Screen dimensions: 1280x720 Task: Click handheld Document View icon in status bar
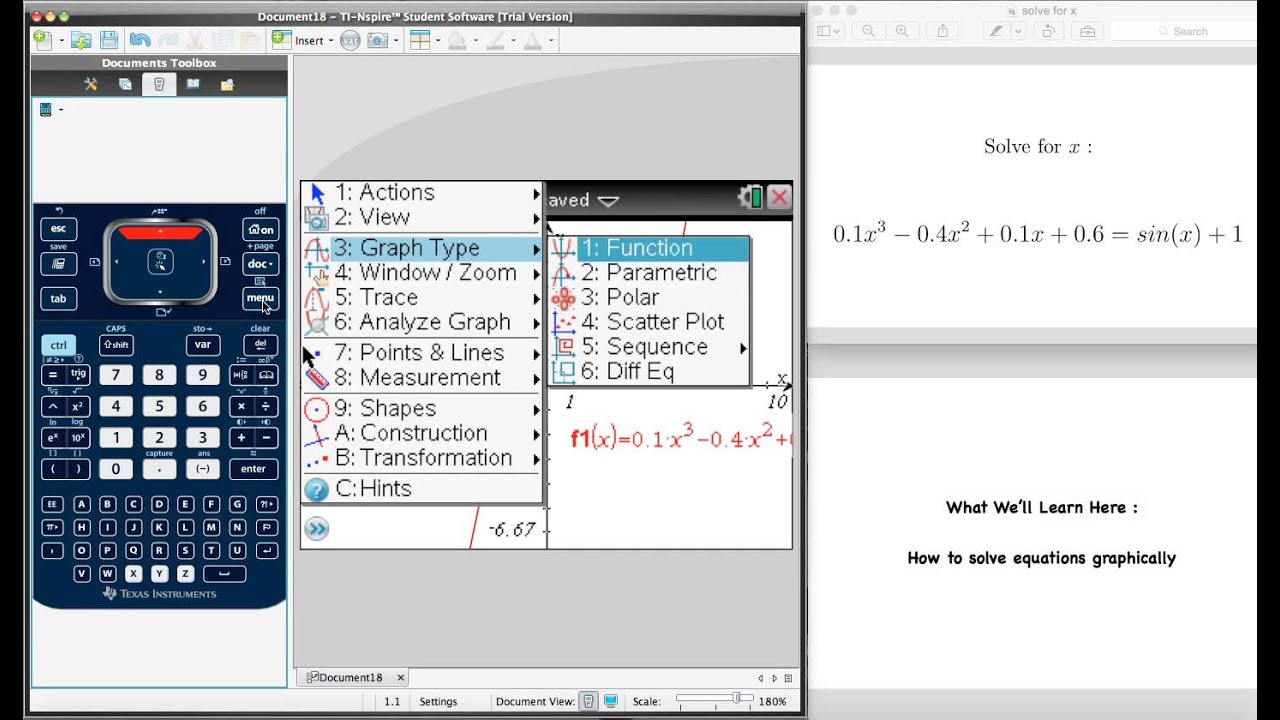(589, 701)
